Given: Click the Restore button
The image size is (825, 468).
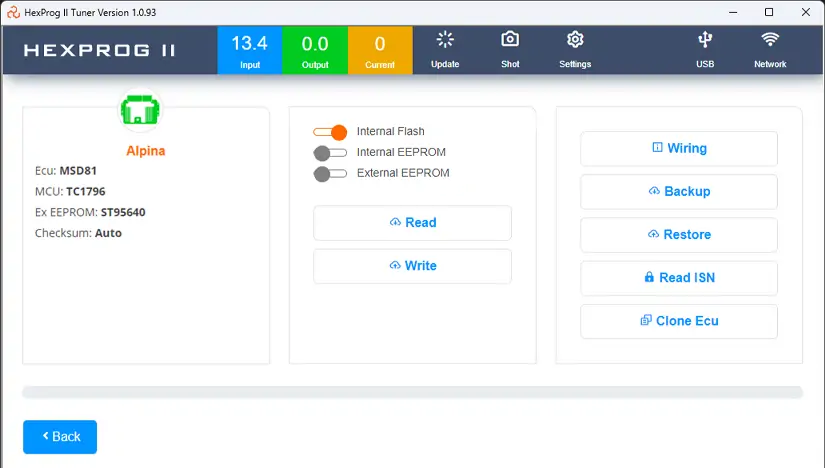Looking at the screenshot, I should 679,235.
